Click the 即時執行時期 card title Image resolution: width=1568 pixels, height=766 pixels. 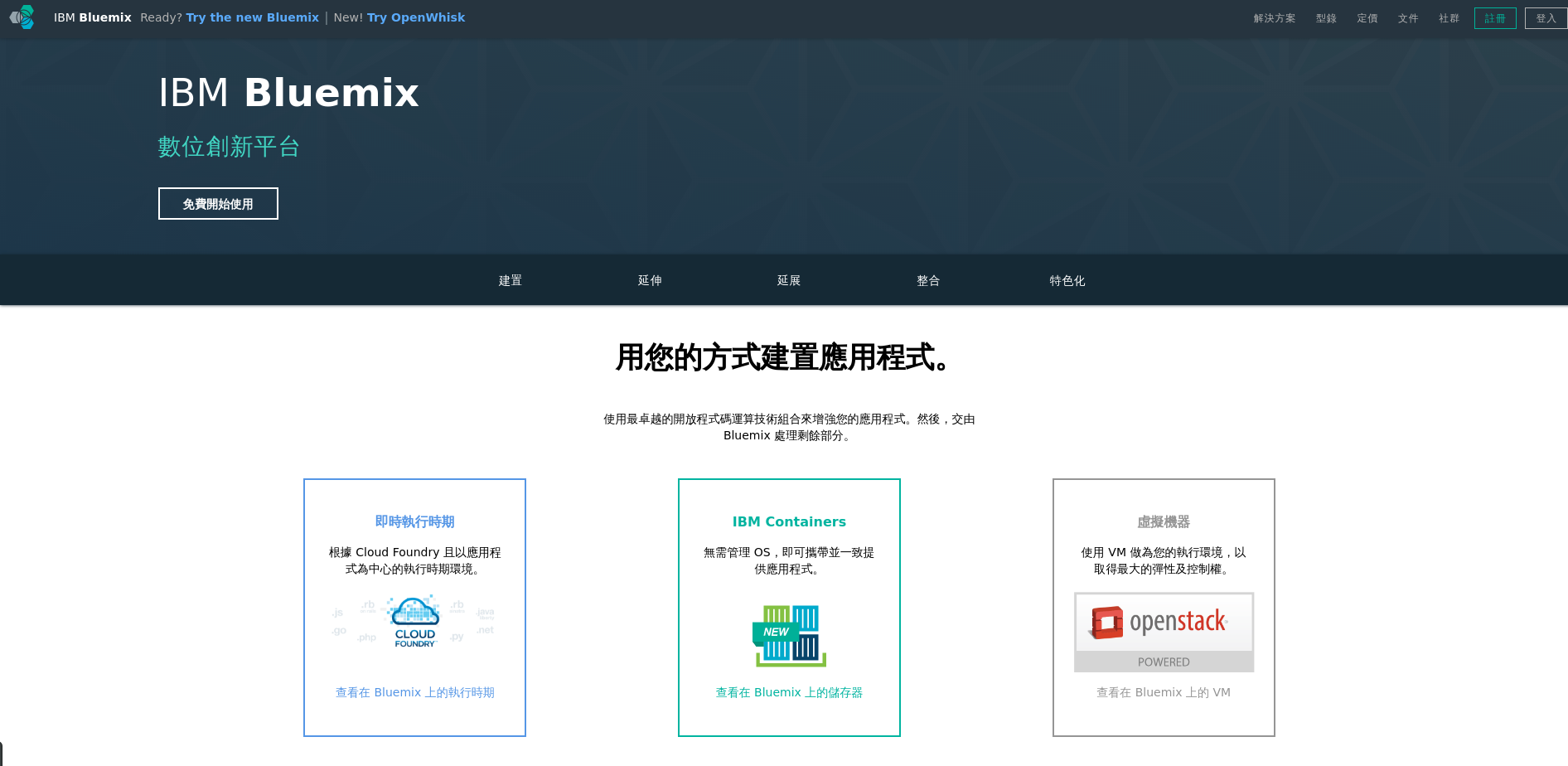(414, 521)
